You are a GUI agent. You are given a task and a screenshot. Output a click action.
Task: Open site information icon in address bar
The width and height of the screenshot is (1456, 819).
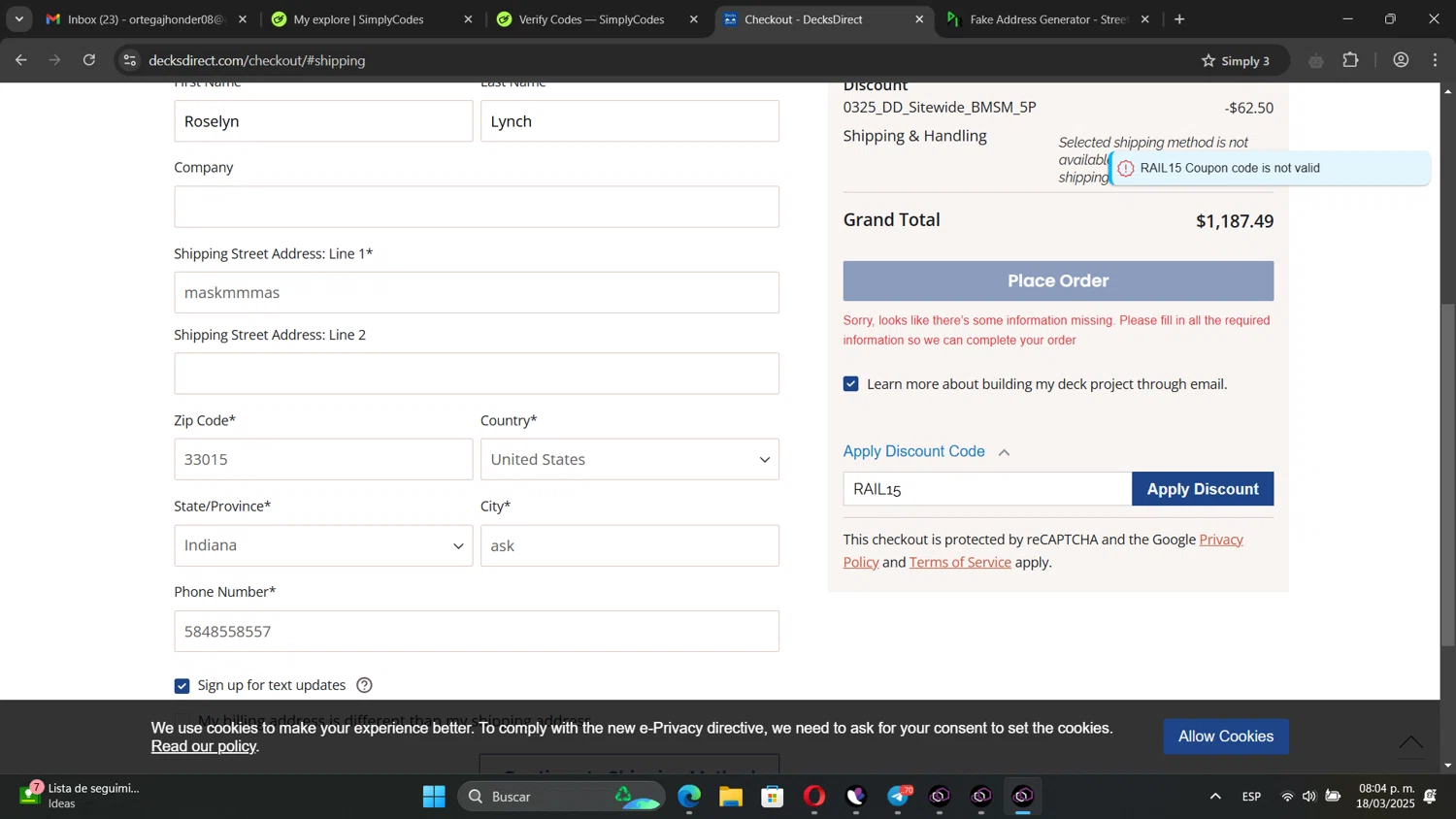pyautogui.click(x=130, y=60)
